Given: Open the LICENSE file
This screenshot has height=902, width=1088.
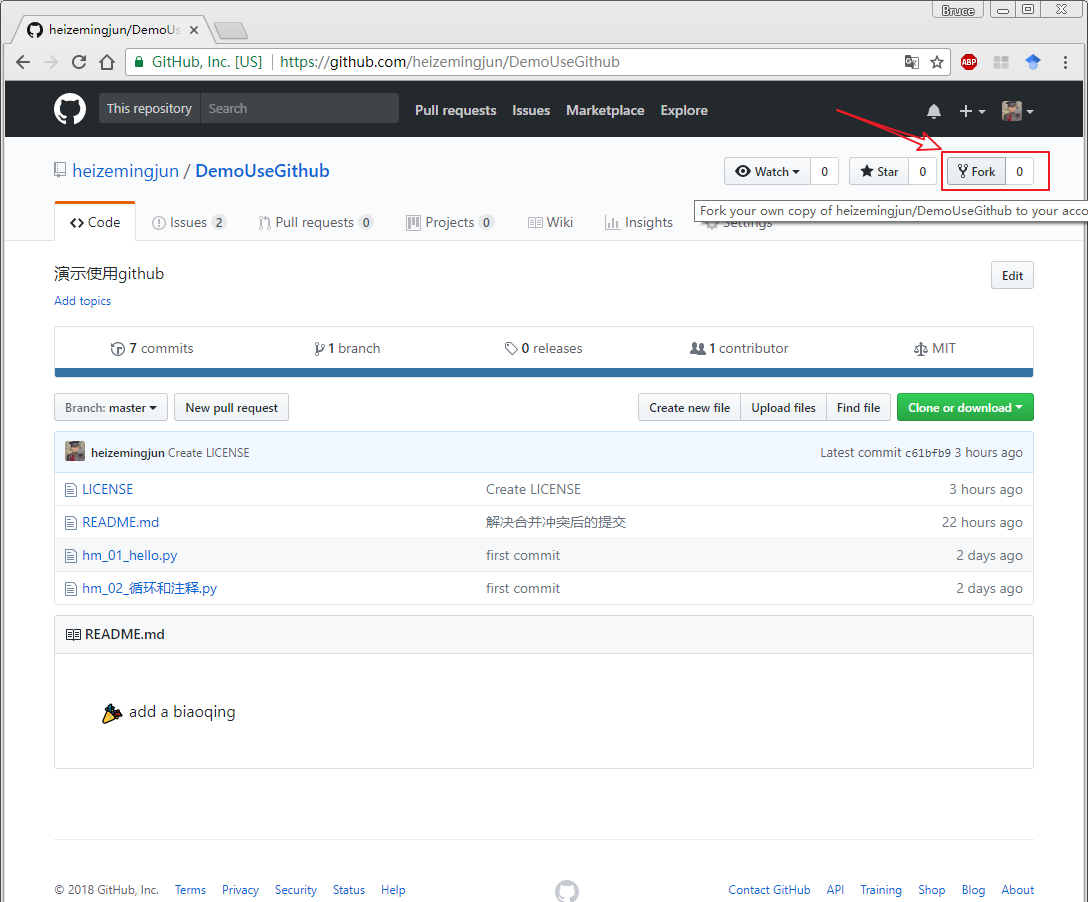Looking at the screenshot, I should tap(108, 489).
